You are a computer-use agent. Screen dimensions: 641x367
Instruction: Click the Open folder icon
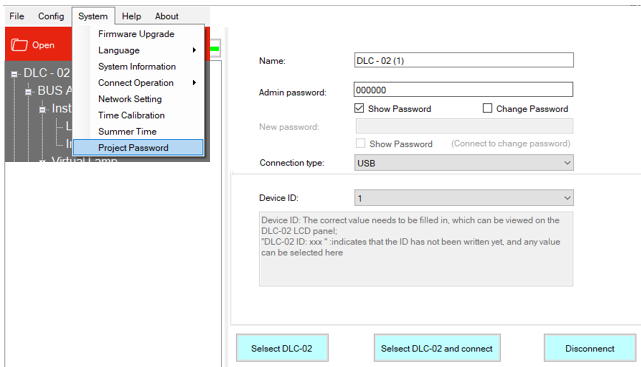tap(19, 45)
